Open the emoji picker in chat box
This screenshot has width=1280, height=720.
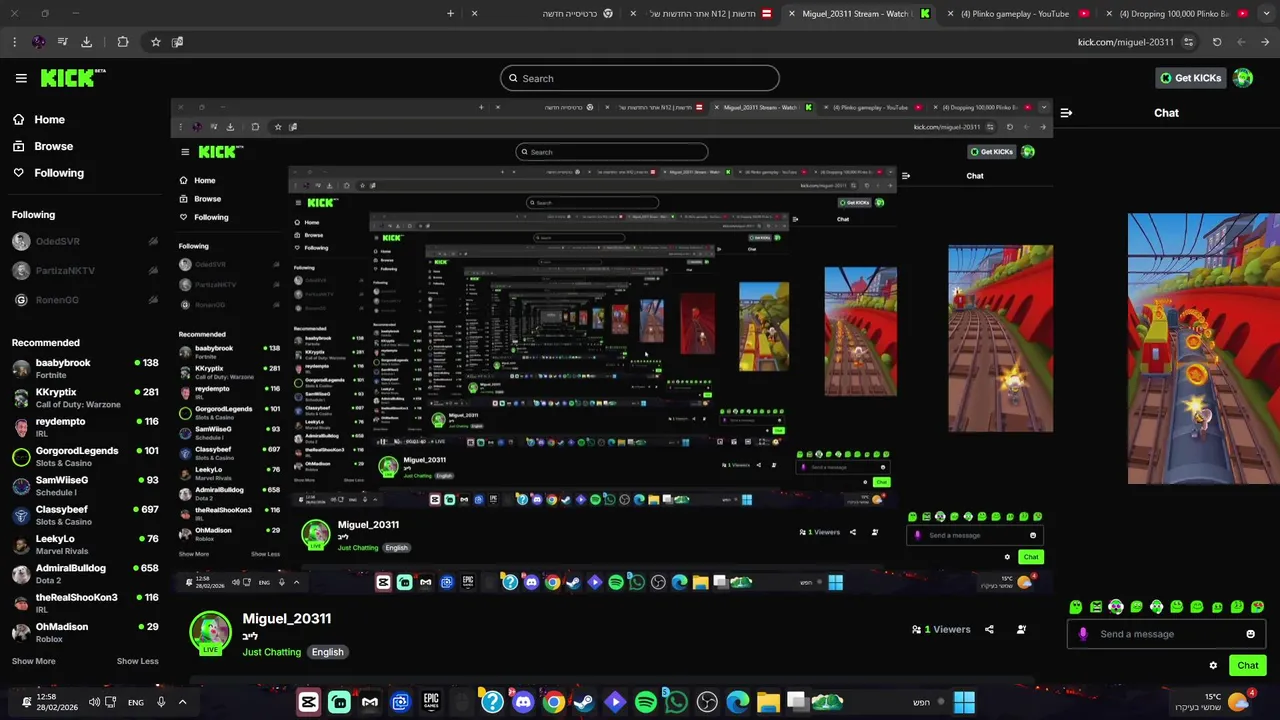(1250, 634)
